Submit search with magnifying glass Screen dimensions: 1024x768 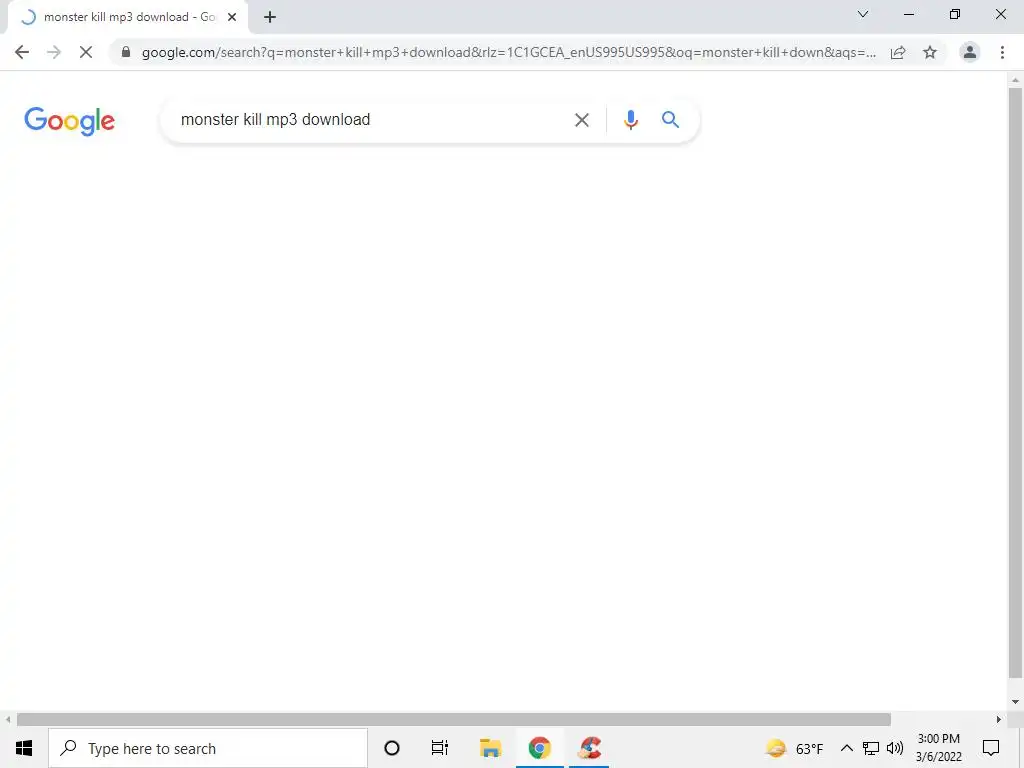coord(670,120)
